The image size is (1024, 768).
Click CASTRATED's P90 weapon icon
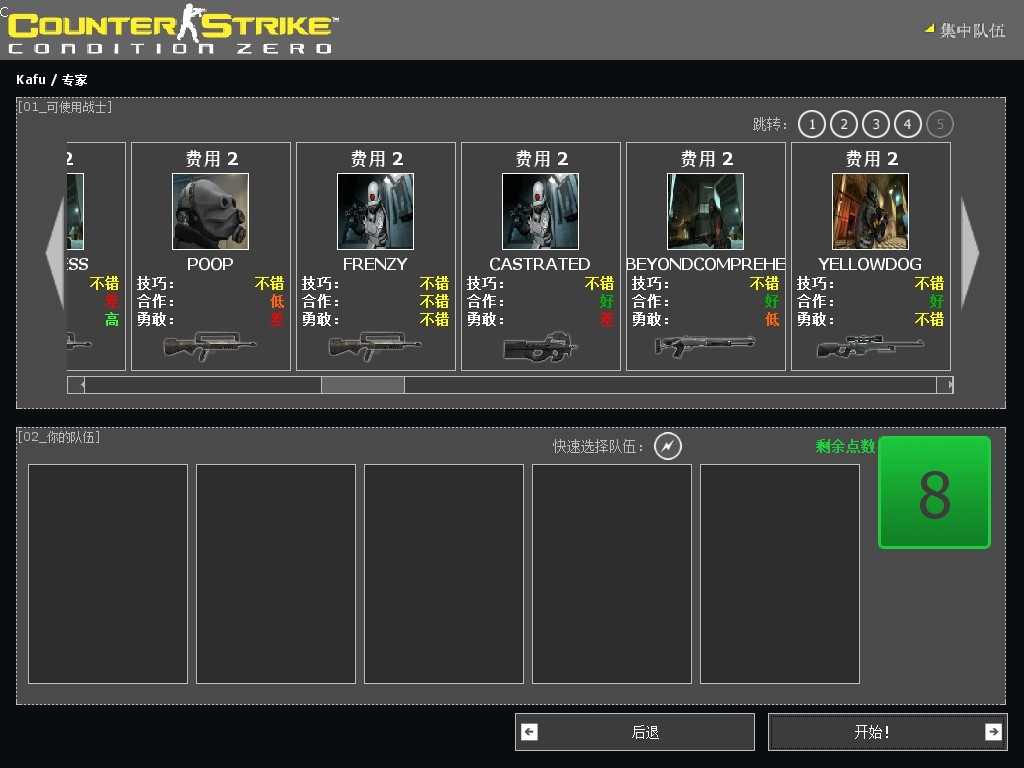[x=541, y=347]
